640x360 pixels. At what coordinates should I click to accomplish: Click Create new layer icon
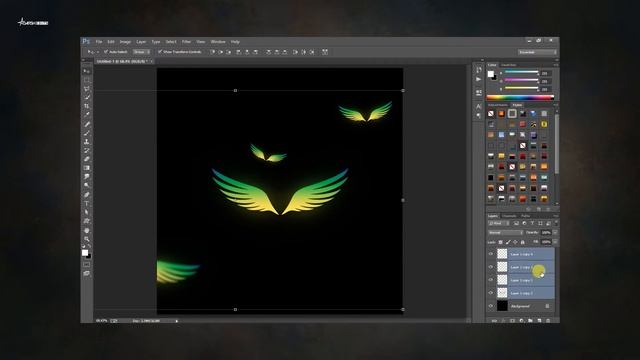(x=539, y=321)
